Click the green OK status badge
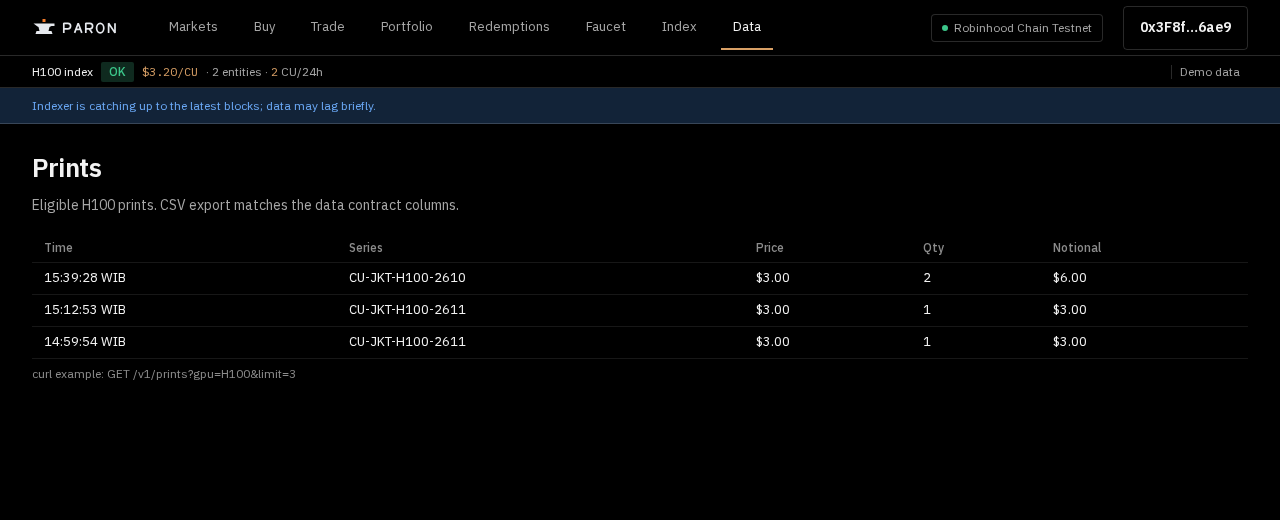 tap(117, 72)
